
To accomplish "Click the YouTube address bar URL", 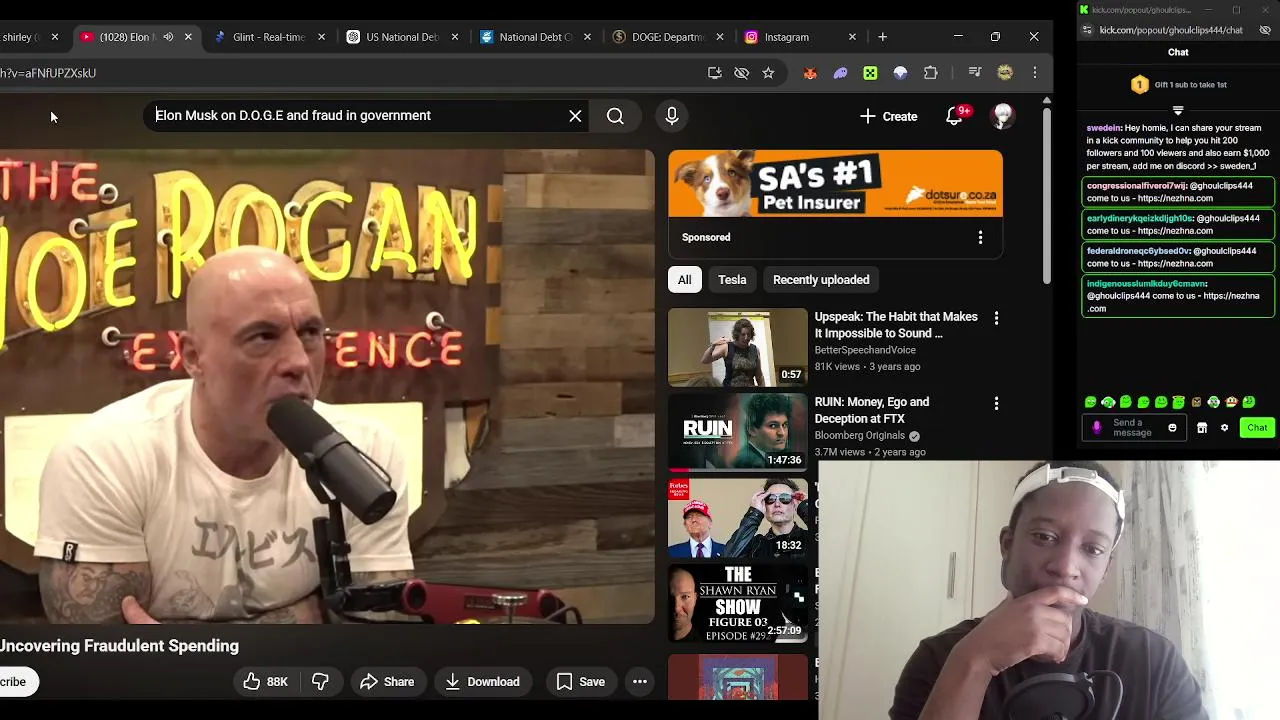I will click(48, 73).
